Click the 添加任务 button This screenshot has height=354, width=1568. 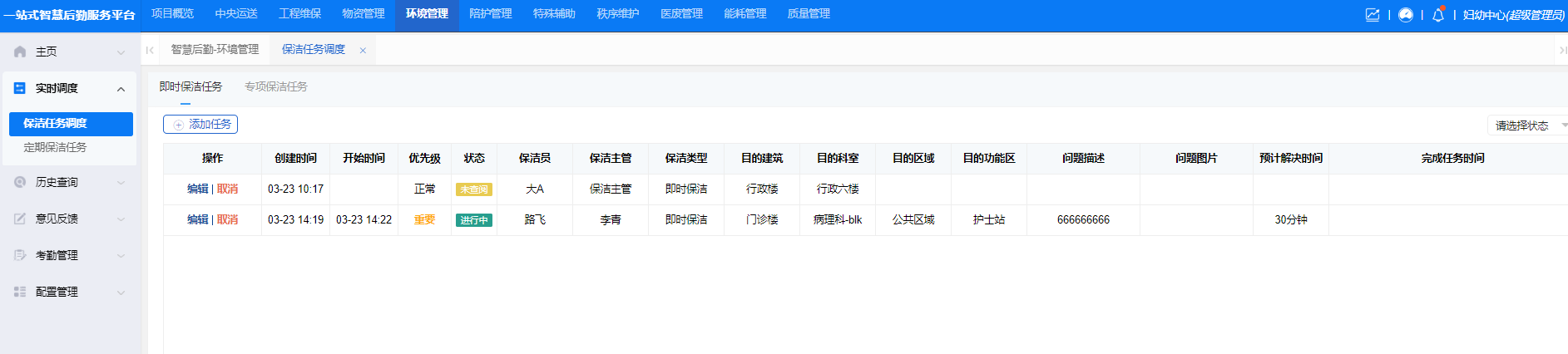click(200, 125)
